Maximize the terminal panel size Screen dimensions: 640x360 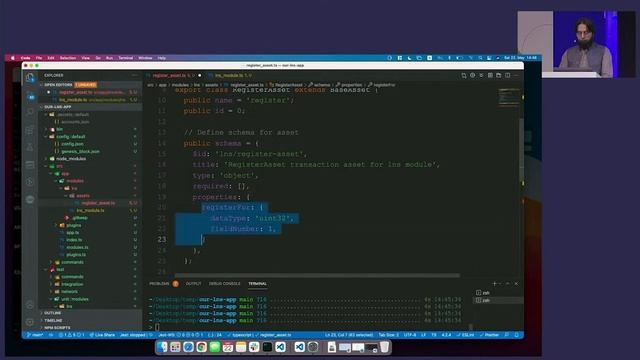pos(508,283)
